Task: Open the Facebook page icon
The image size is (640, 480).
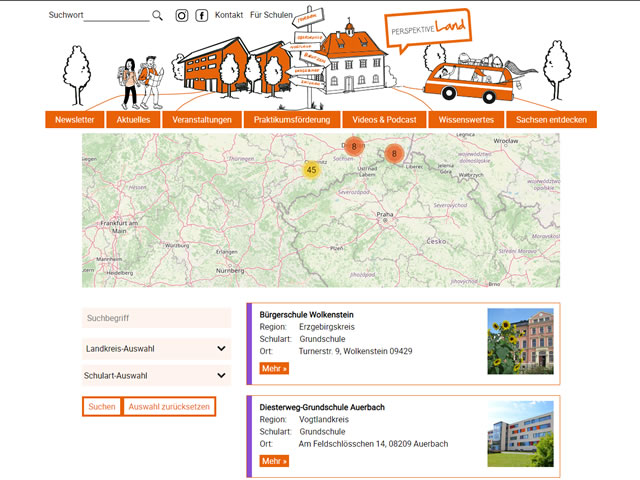Action: 202,16
